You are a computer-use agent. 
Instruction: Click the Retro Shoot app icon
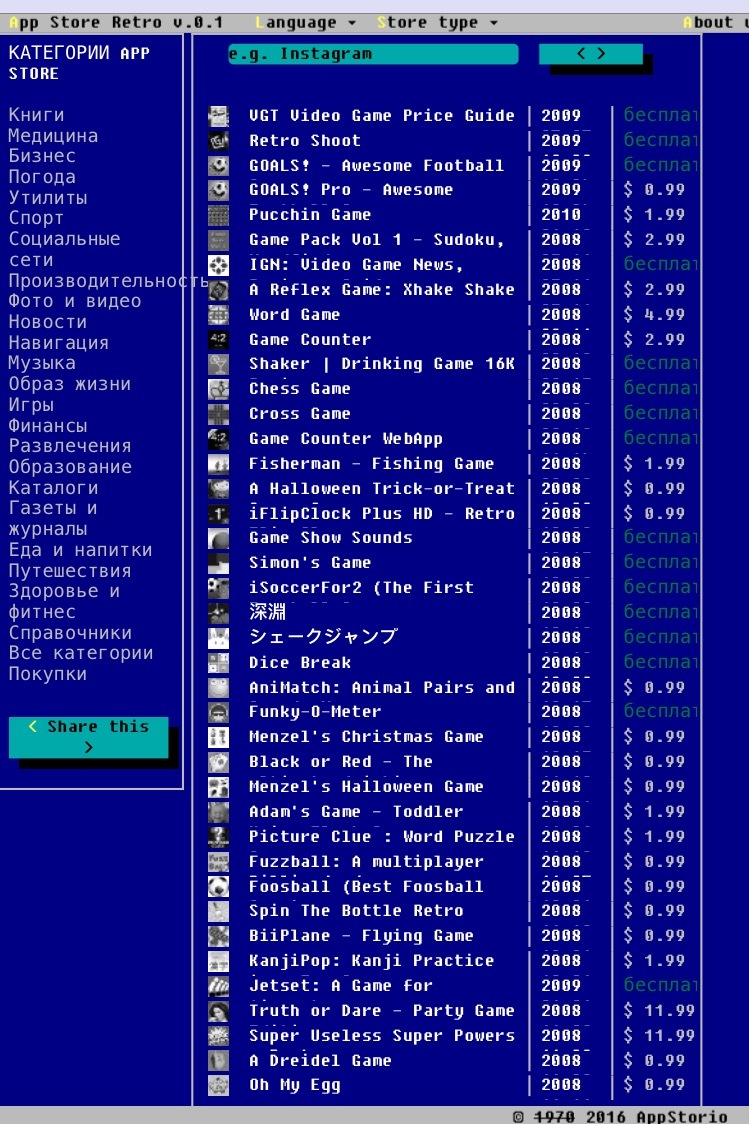(218, 141)
